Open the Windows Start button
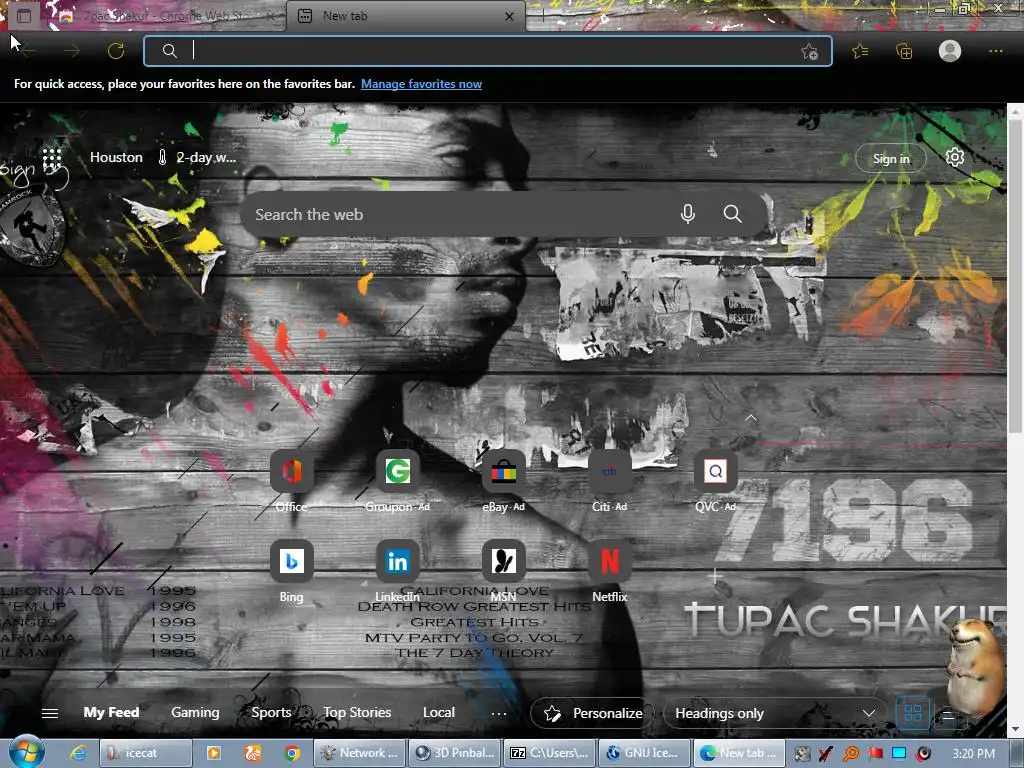Viewport: 1024px width, 768px height. point(25,752)
